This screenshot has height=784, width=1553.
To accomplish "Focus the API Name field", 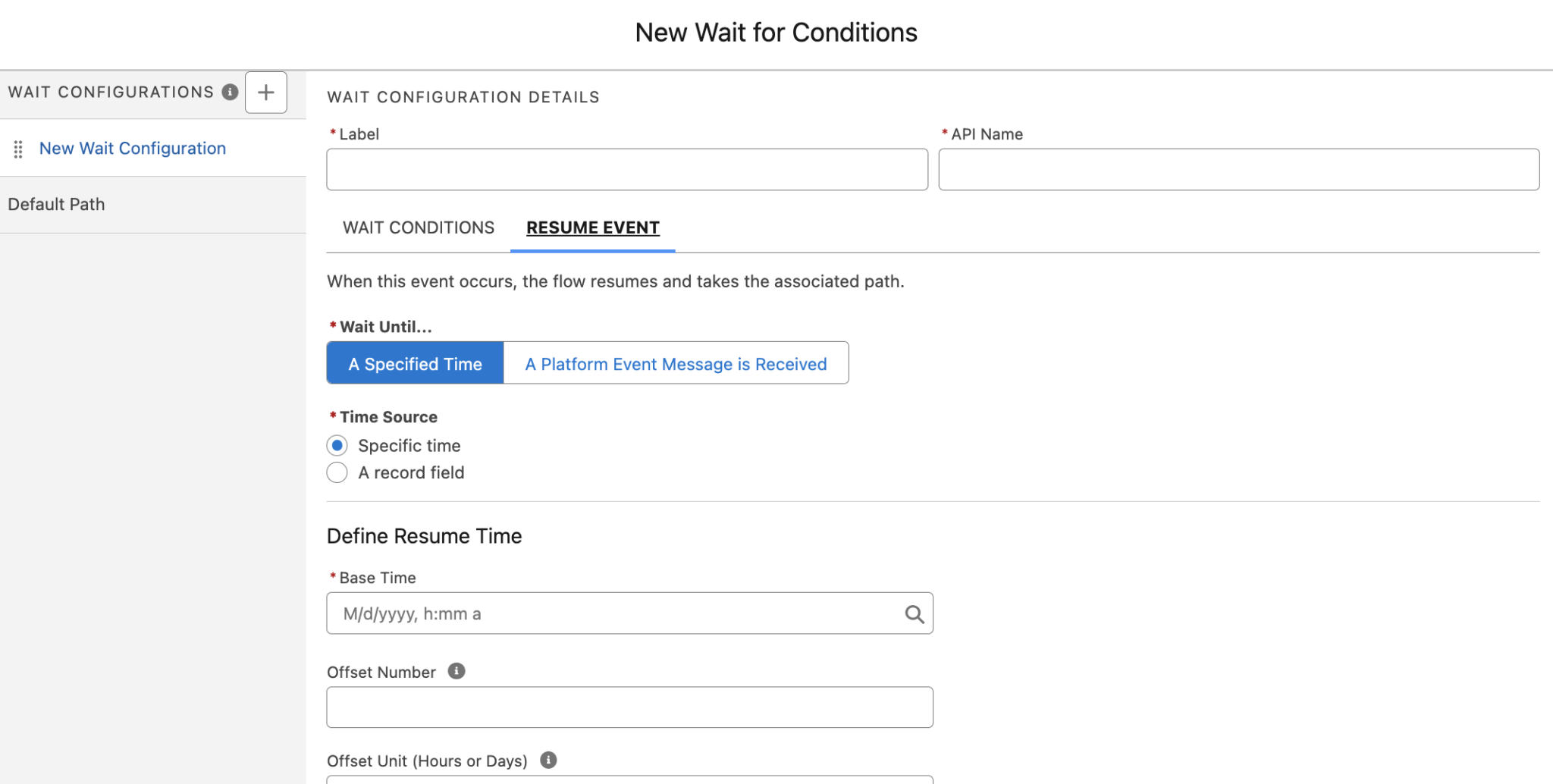I will click(1238, 169).
